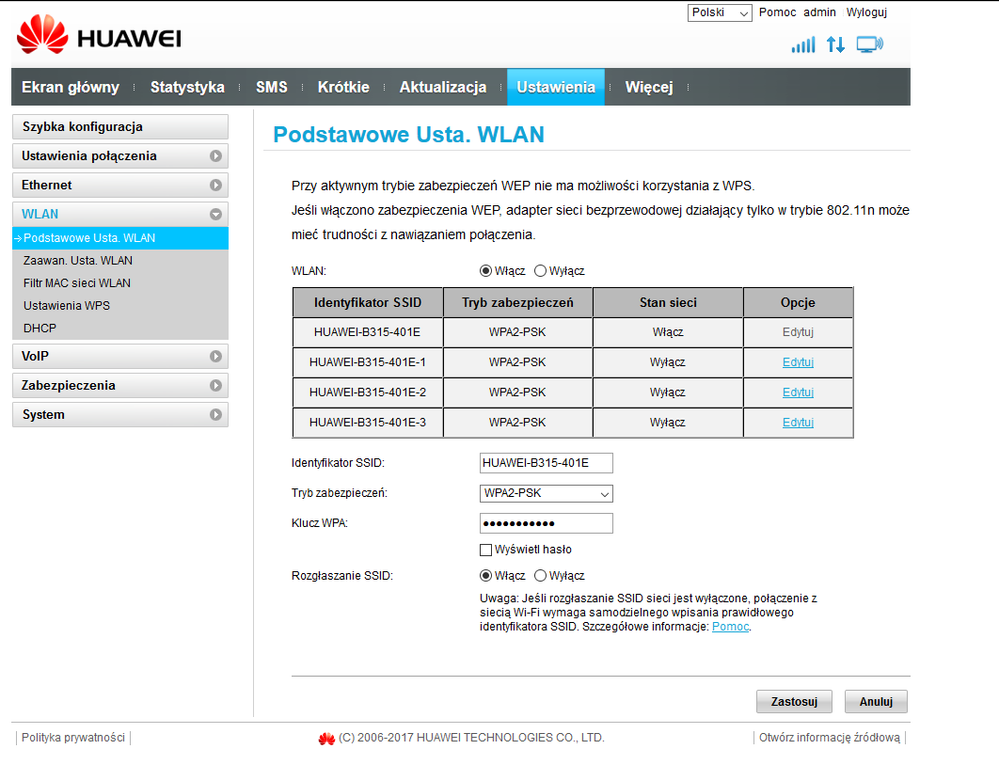Go to Filtr MAC sieci WLAN
The height and width of the screenshot is (769, 999).
coord(77,283)
